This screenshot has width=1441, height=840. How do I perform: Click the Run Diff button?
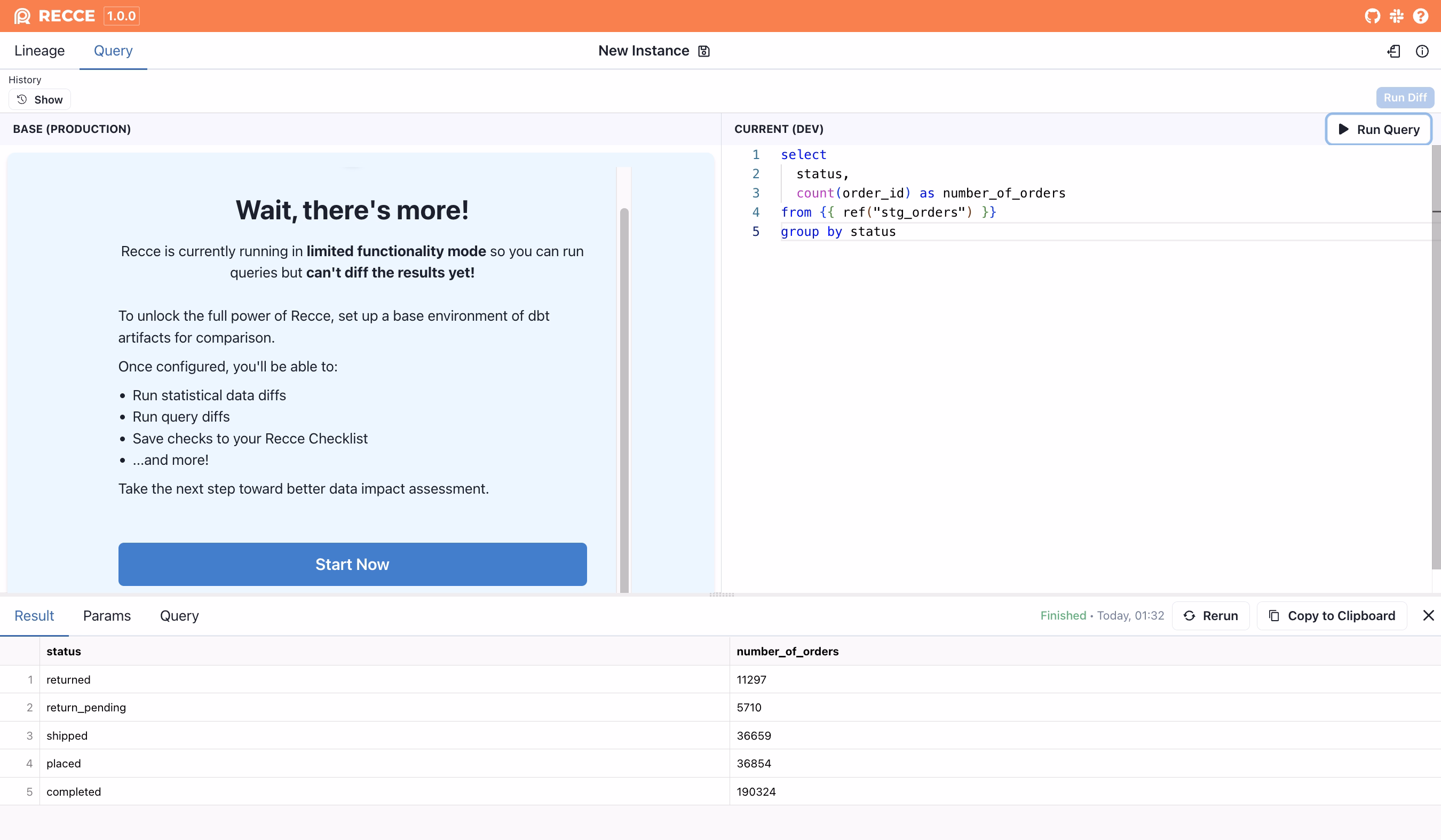point(1405,97)
